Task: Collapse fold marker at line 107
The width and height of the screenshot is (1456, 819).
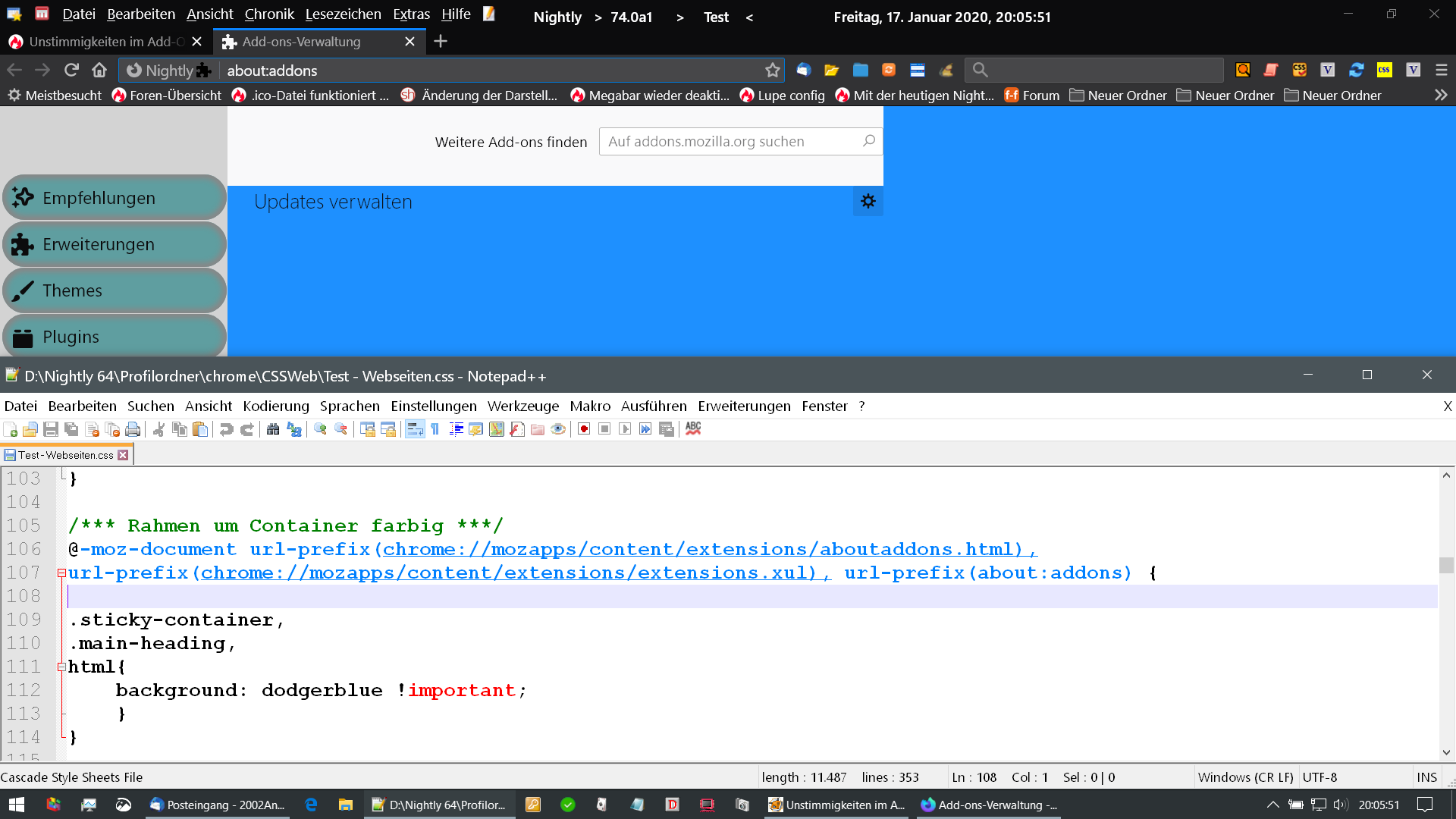Action: [x=61, y=573]
